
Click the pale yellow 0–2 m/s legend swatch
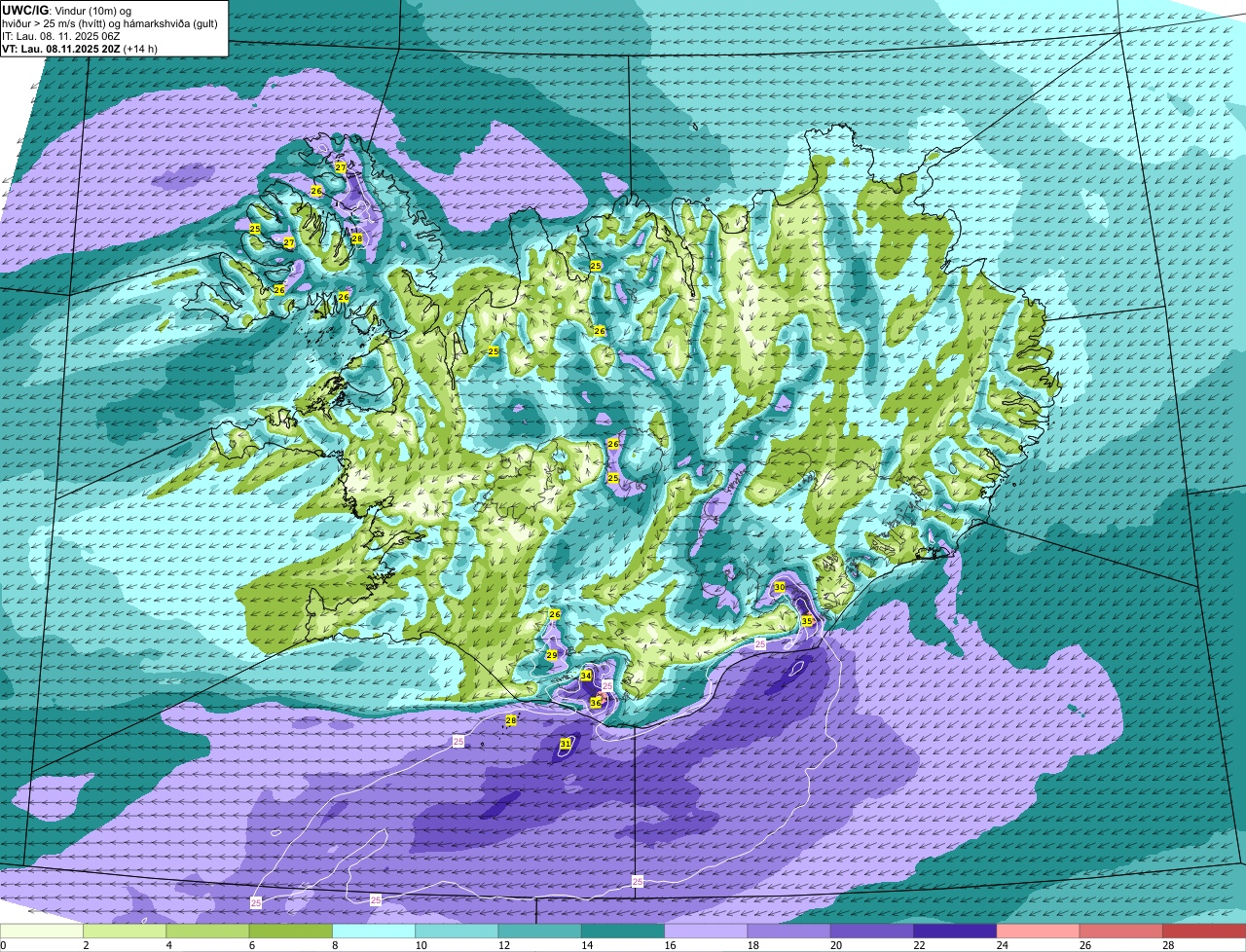coord(42,932)
